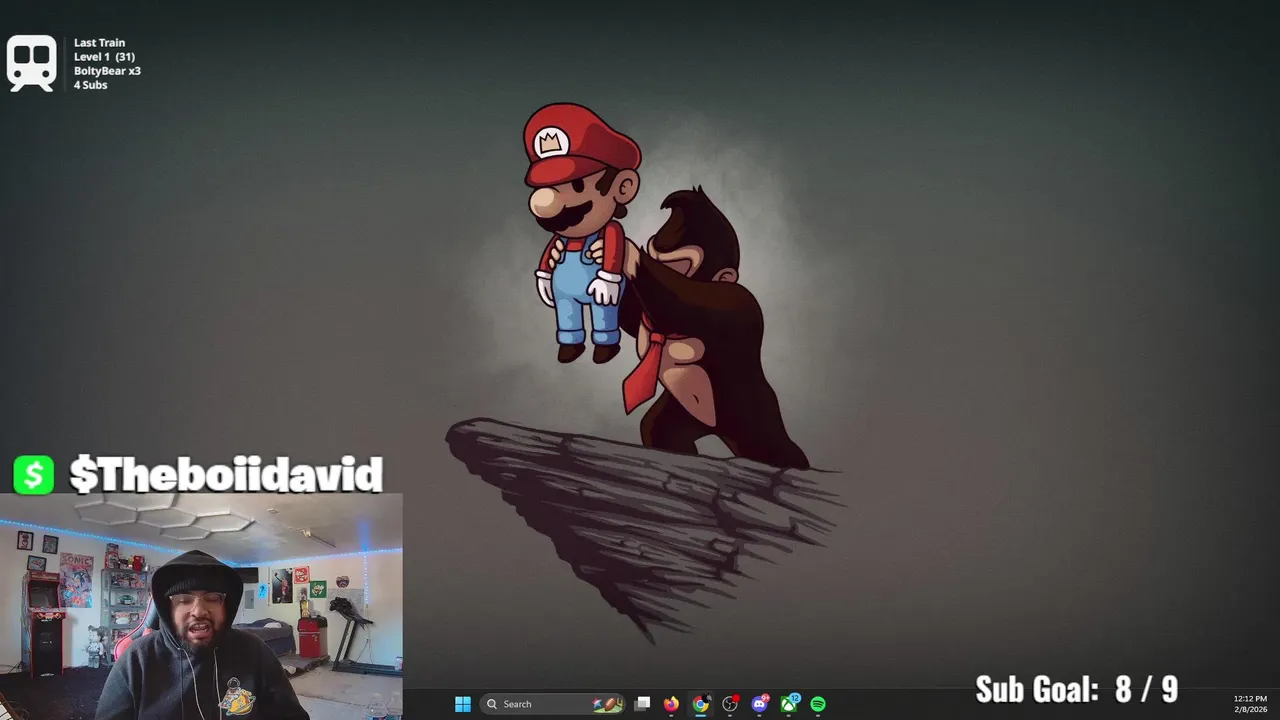This screenshot has width=1280, height=720.
Task: Open Spotify from the taskbar
Action: pos(818,704)
